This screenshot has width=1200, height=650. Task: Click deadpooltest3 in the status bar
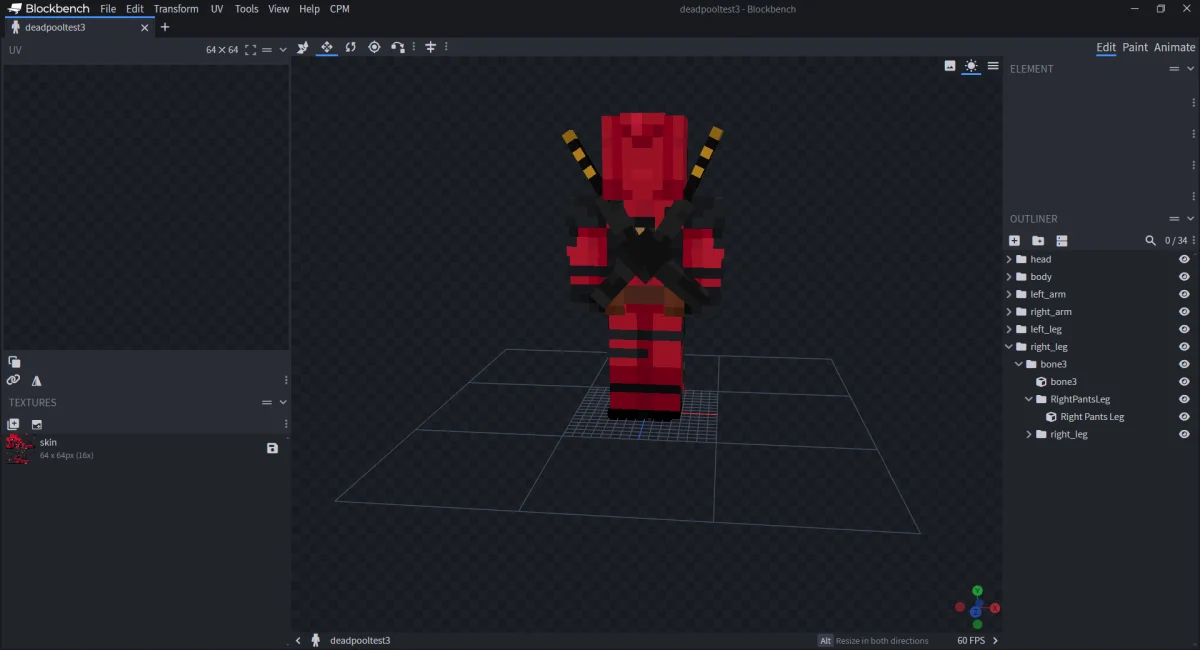[x=360, y=640]
